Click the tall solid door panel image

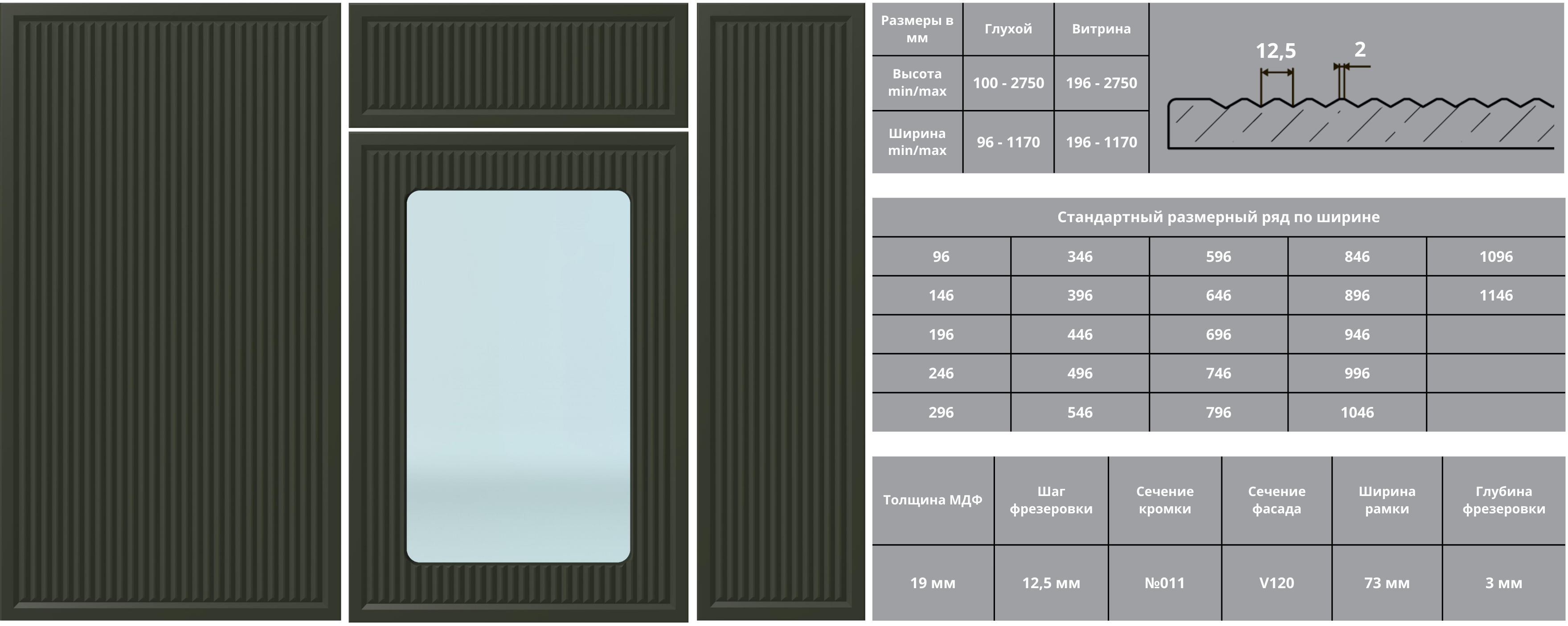point(170,312)
